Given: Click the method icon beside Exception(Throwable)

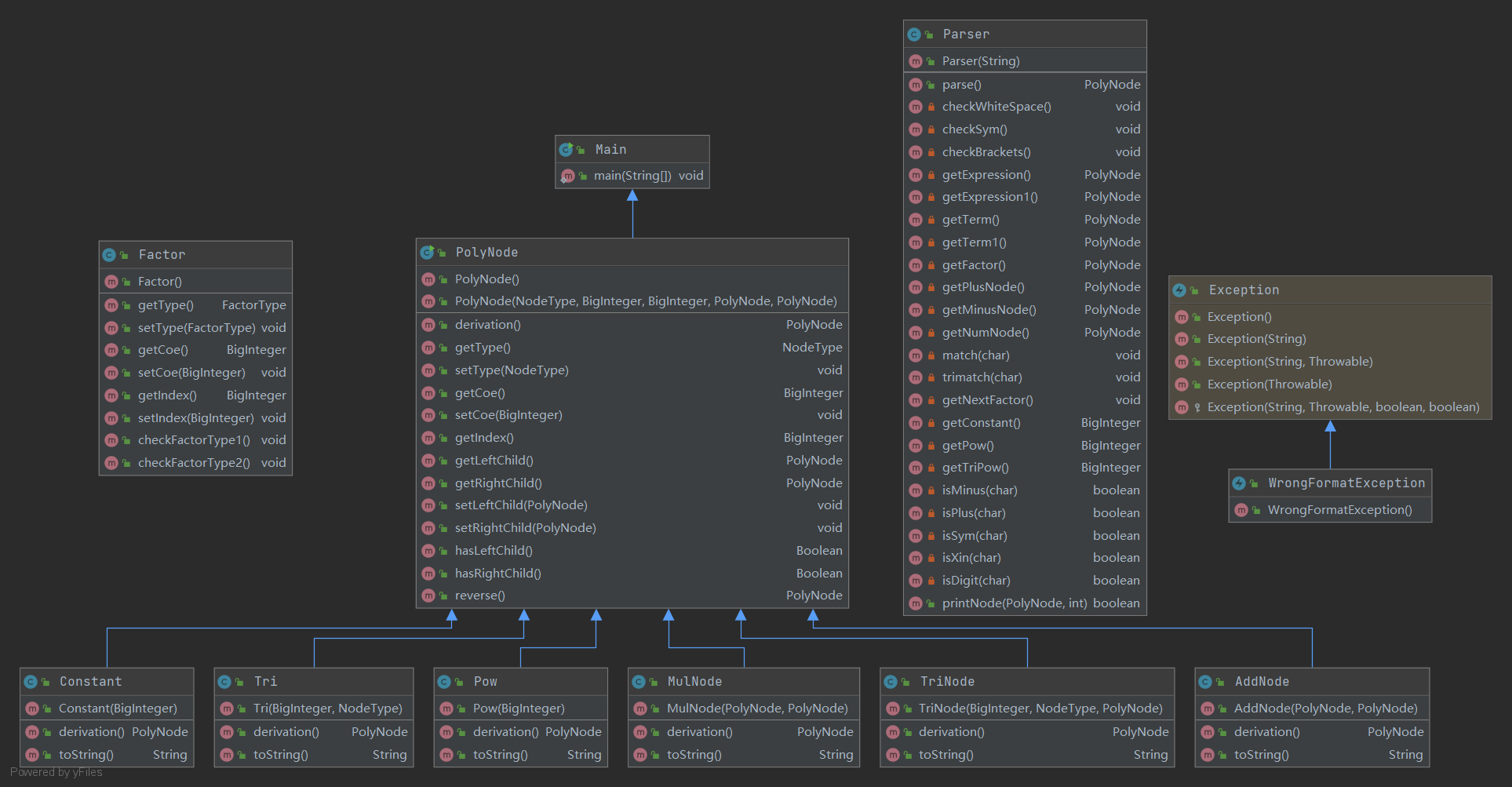Looking at the screenshot, I should [x=1182, y=384].
